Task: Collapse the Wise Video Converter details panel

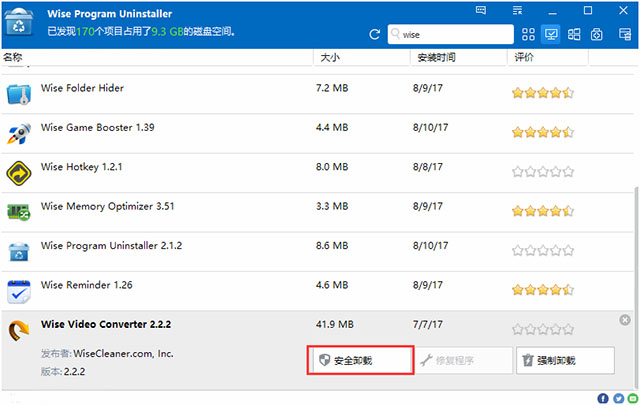Action: [x=625, y=320]
